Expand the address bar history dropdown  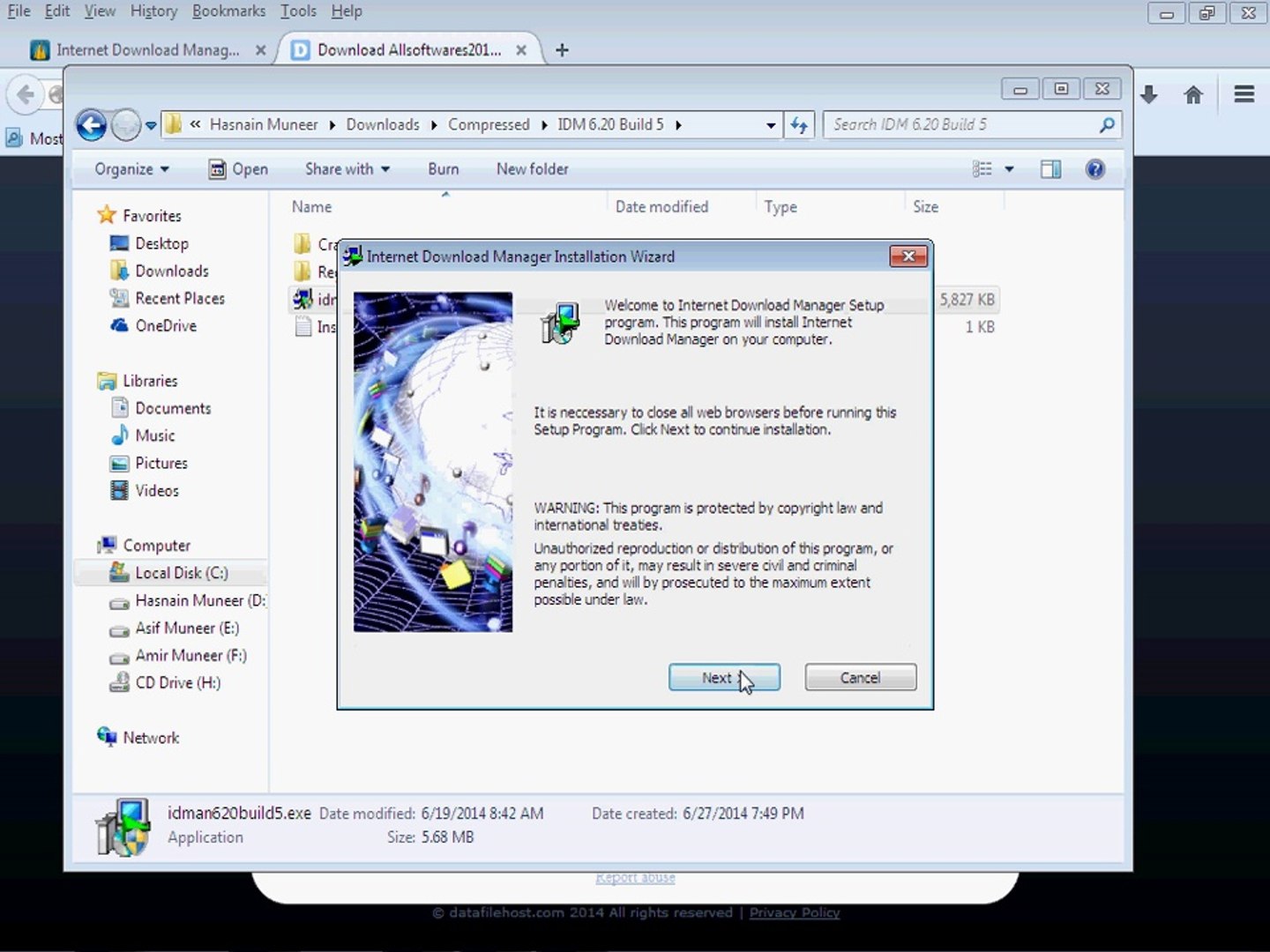tap(771, 125)
